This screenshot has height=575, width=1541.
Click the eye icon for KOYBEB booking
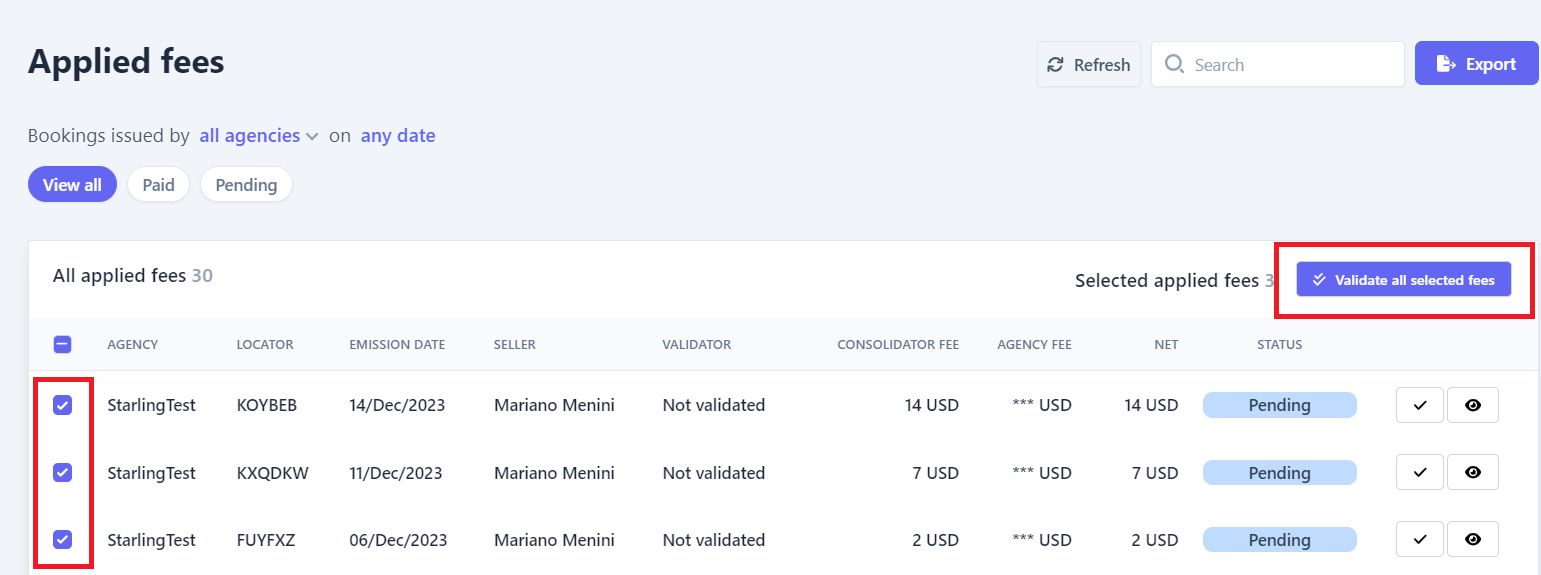point(1473,405)
